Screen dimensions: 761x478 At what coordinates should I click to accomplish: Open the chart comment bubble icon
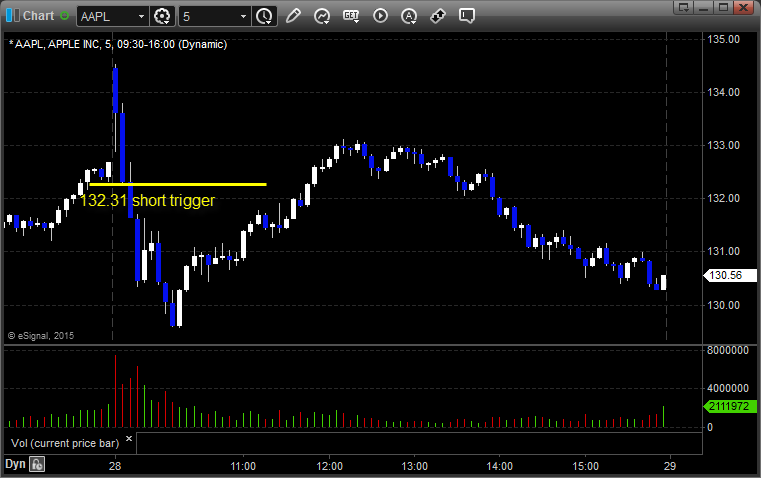click(466, 16)
